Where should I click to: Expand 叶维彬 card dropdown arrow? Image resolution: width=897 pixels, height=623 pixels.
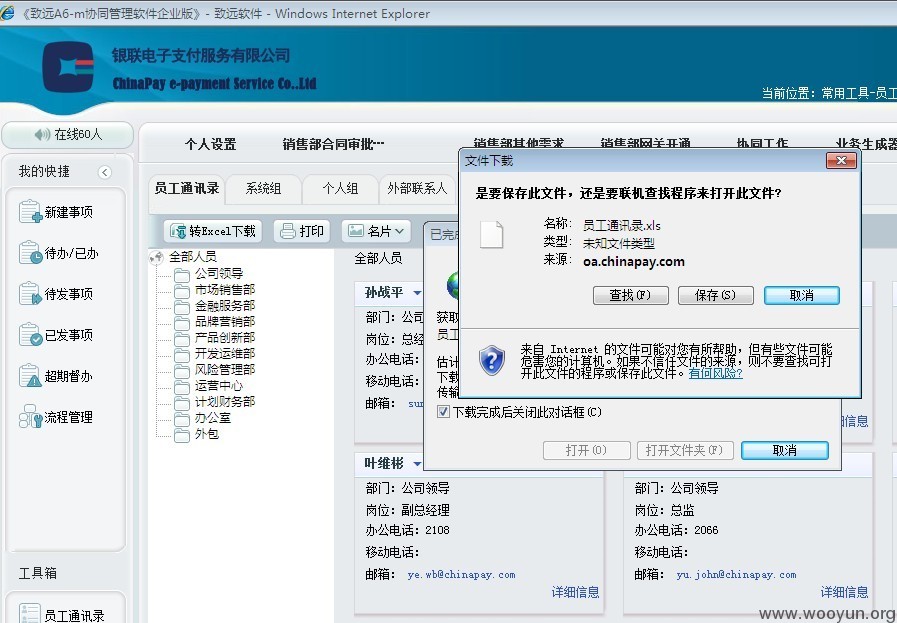(x=417, y=463)
